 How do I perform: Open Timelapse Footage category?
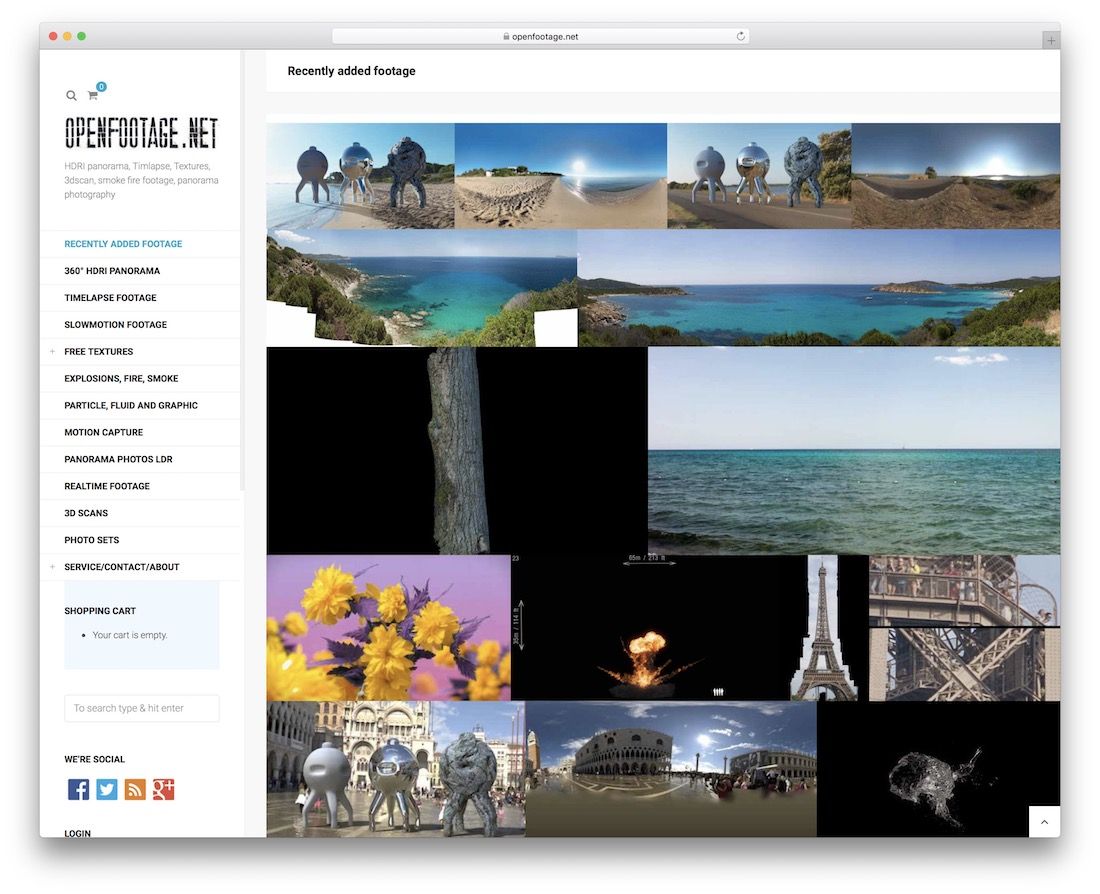pyautogui.click(x=110, y=298)
